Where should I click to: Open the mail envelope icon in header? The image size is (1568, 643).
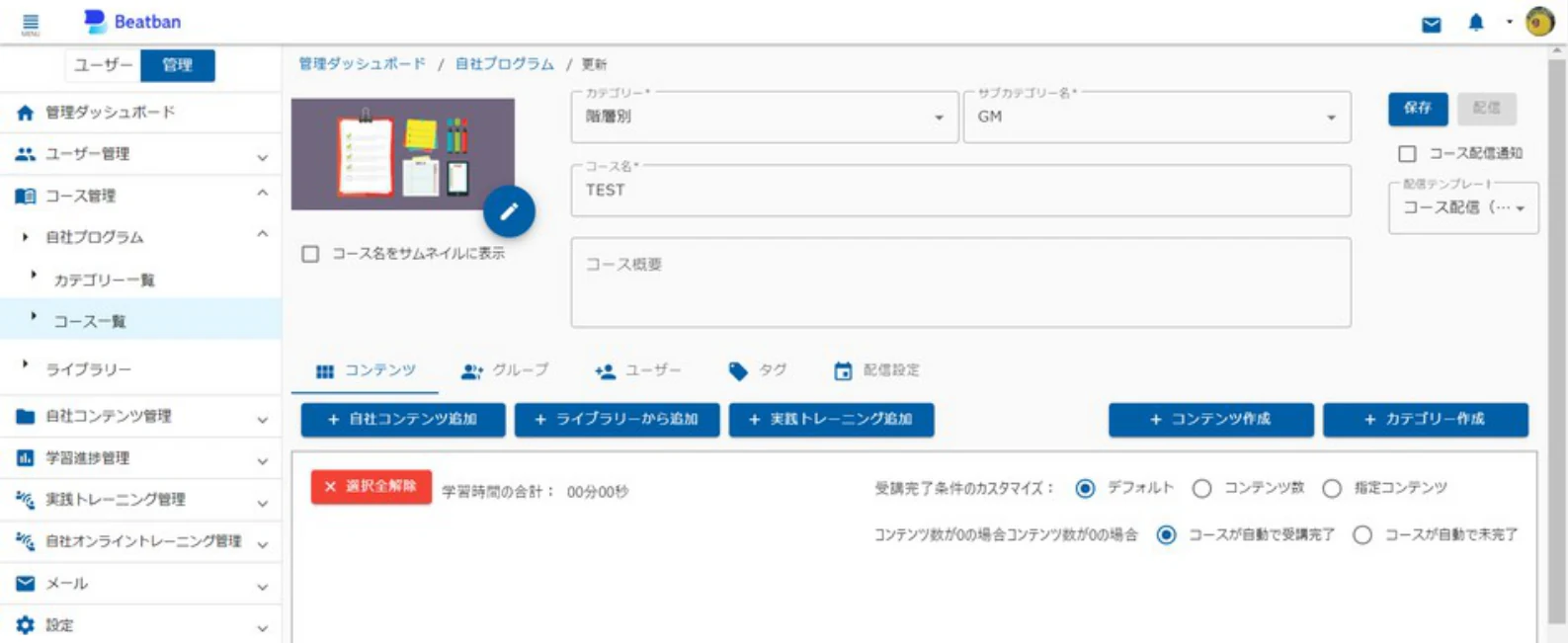tap(1431, 25)
